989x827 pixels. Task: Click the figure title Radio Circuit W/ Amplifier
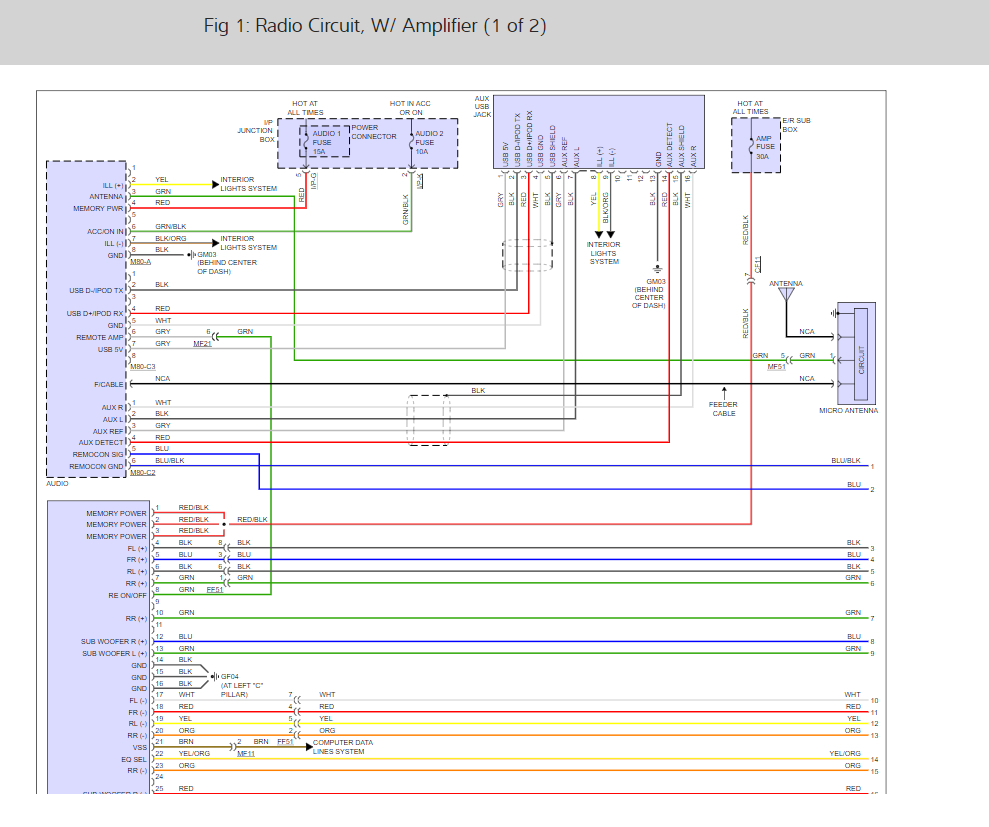375,26
